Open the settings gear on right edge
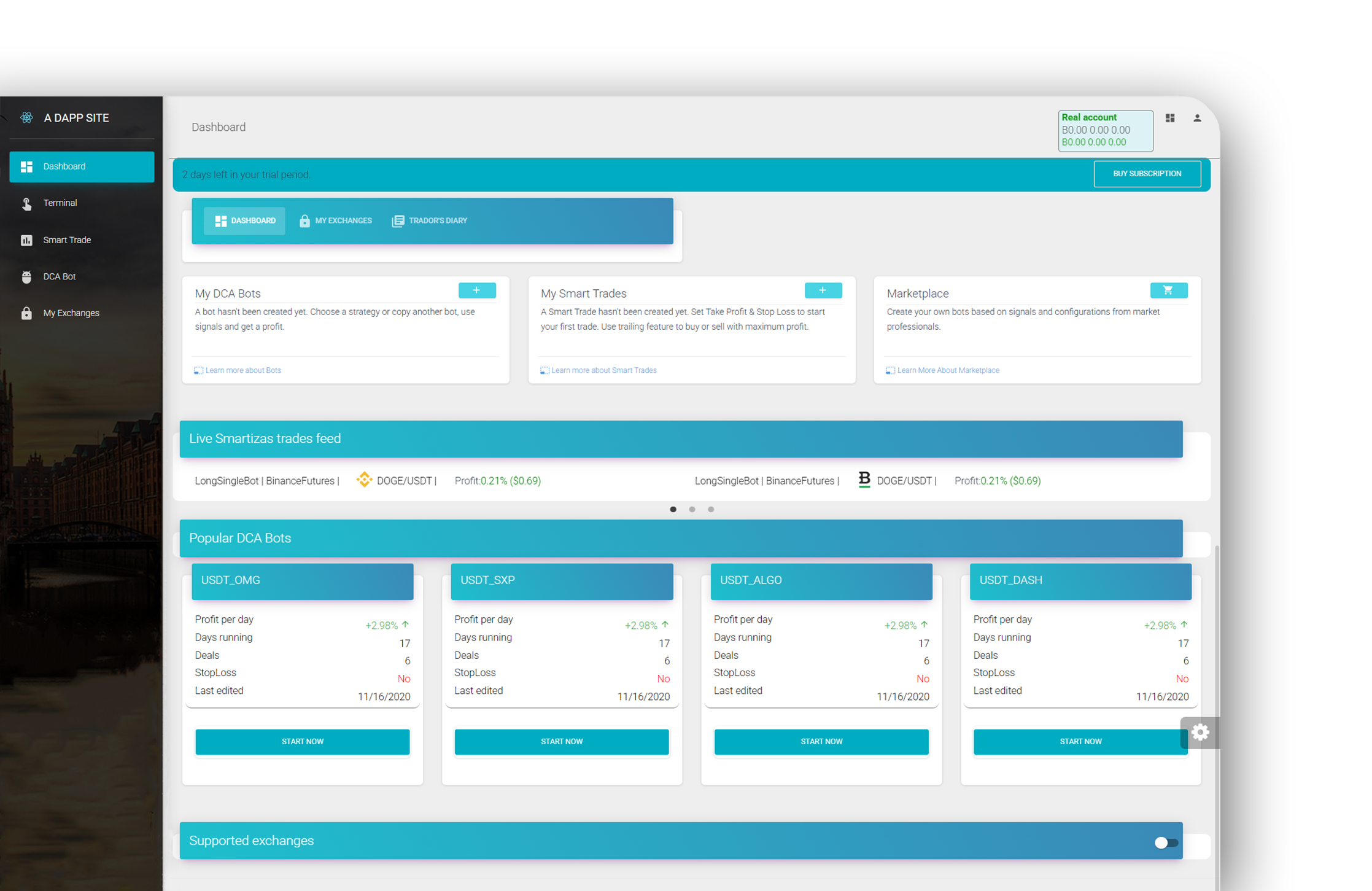The height and width of the screenshot is (891, 1372). coord(1200,732)
